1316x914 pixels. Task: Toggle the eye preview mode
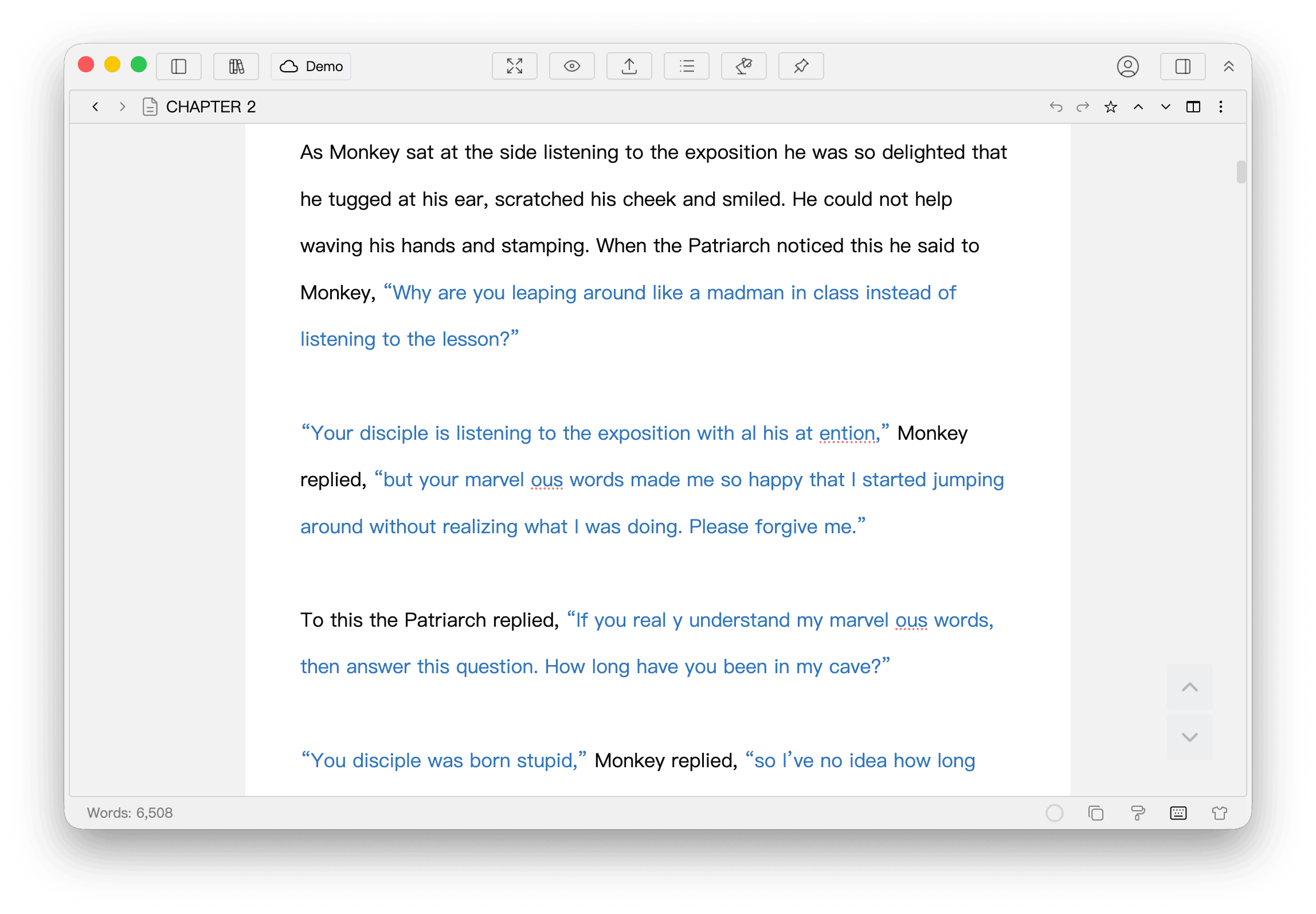point(572,67)
